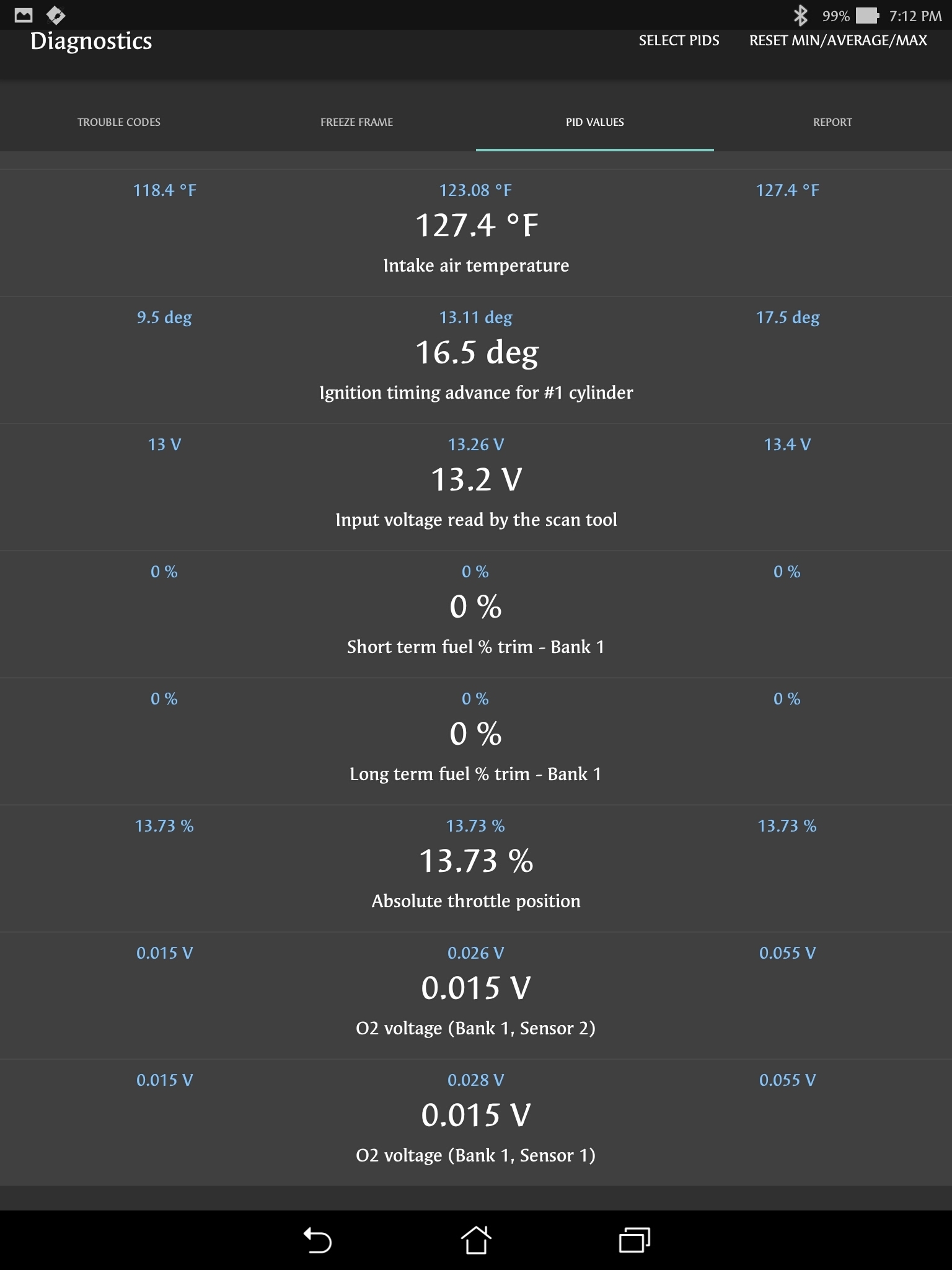
Task: Select the PID Values tab
Action: tap(594, 122)
